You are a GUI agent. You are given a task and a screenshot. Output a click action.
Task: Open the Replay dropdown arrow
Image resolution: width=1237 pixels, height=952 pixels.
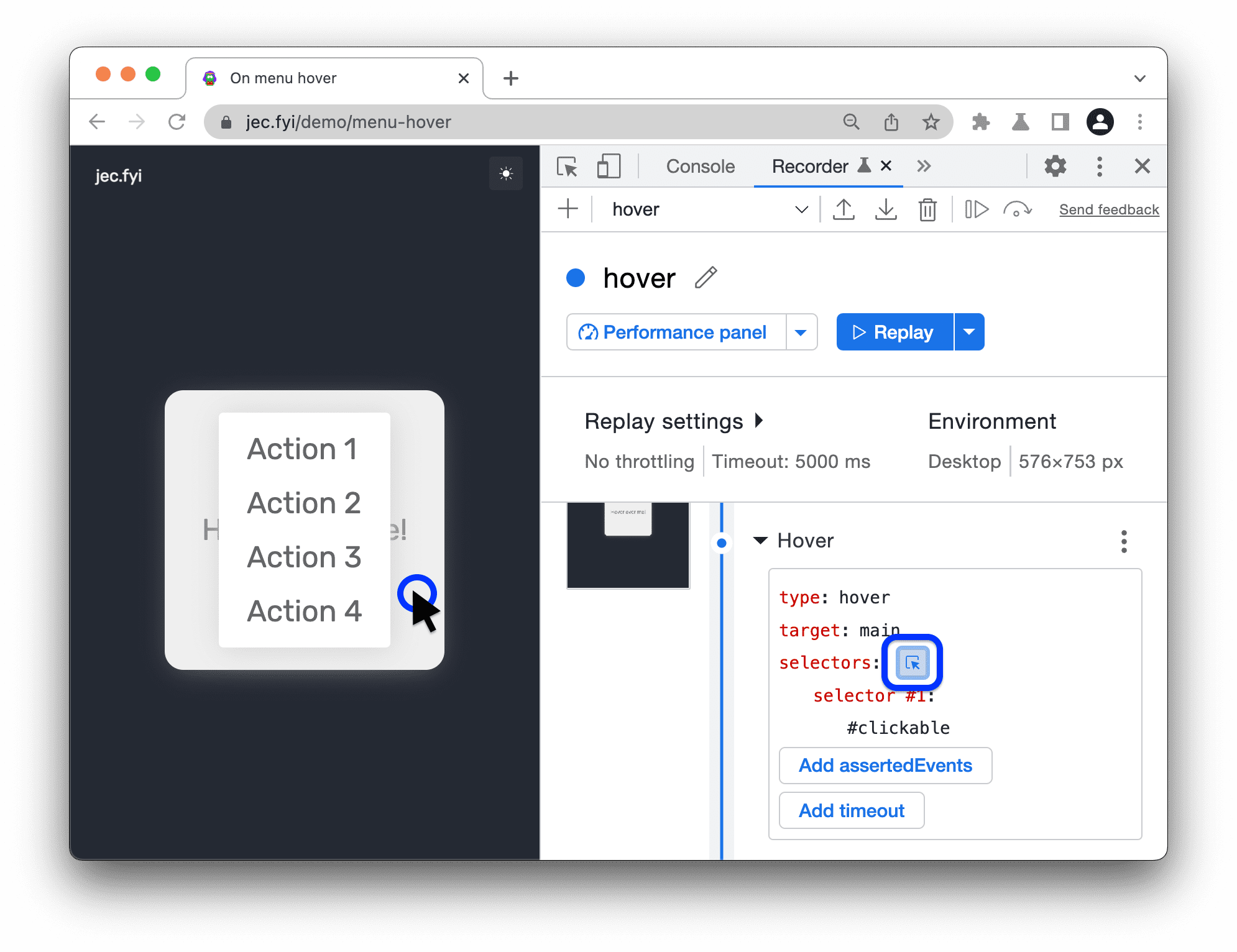coord(968,332)
